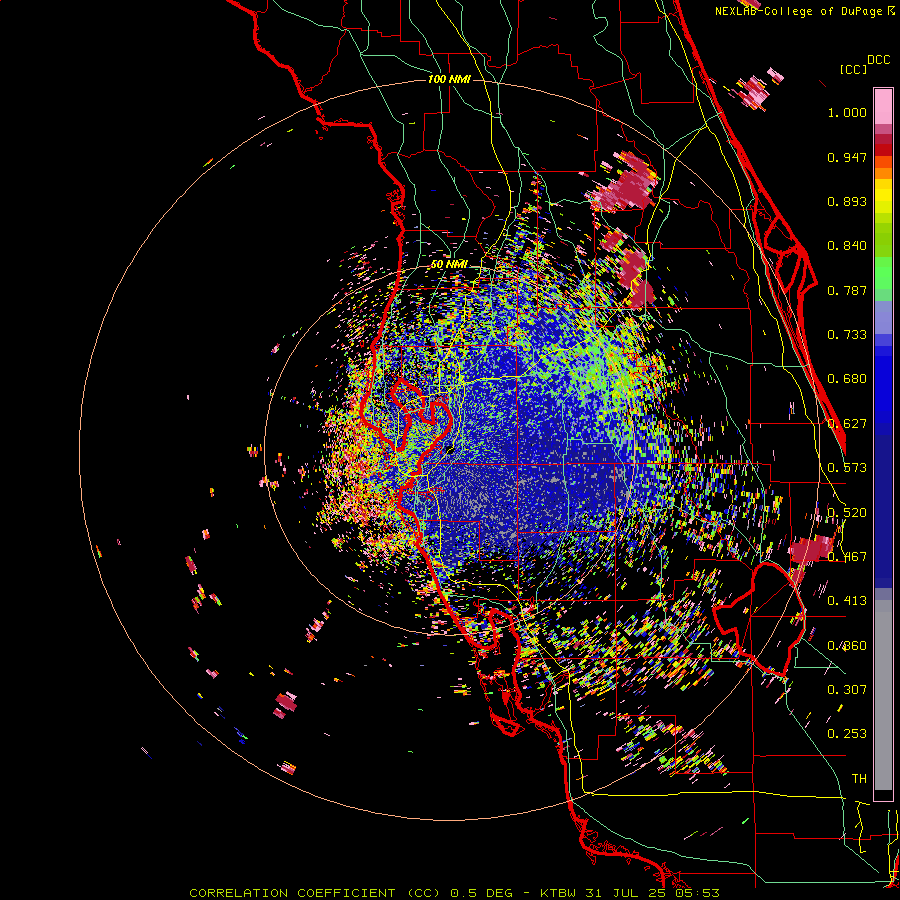The width and height of the screenshot is (900, 900).
Task: Click the CORRELATION COEFFICIENT (CC) caption text
Action: tap(315, 893)
